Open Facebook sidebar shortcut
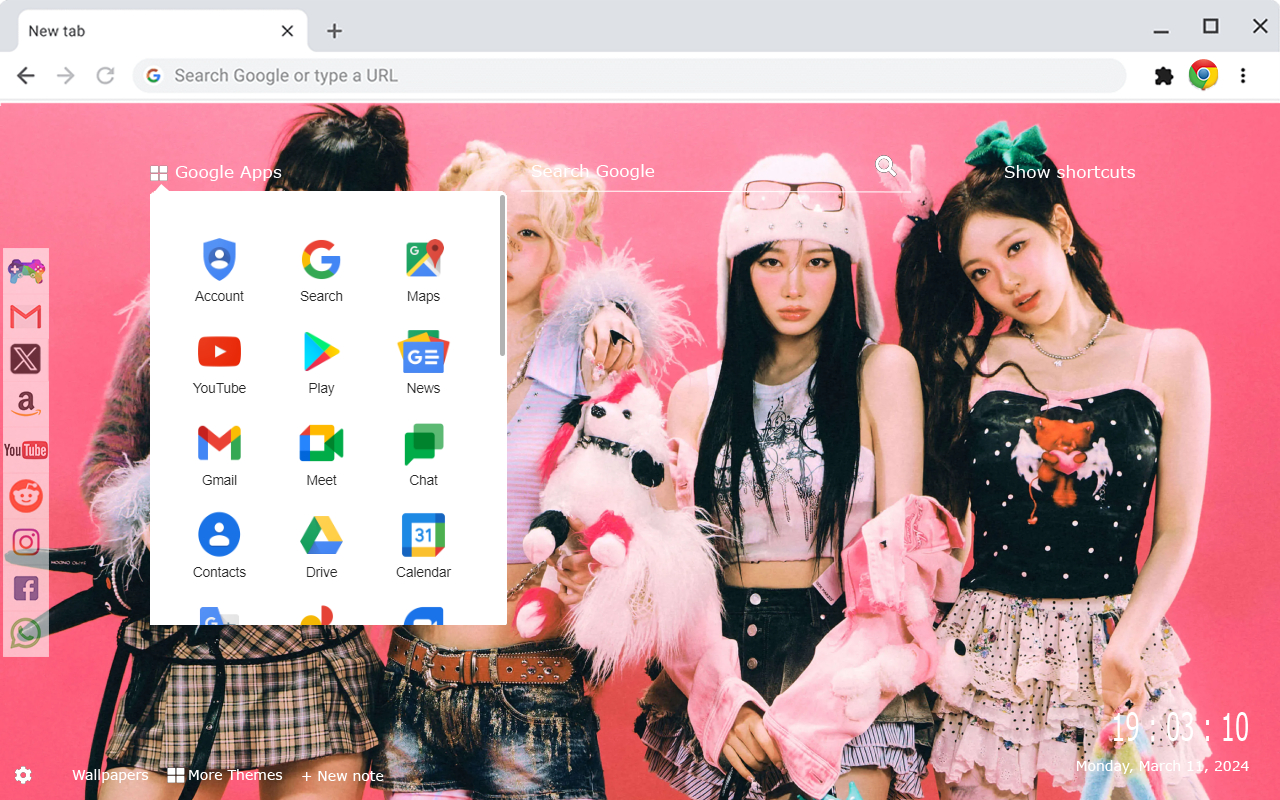 (x=26, y=588)
